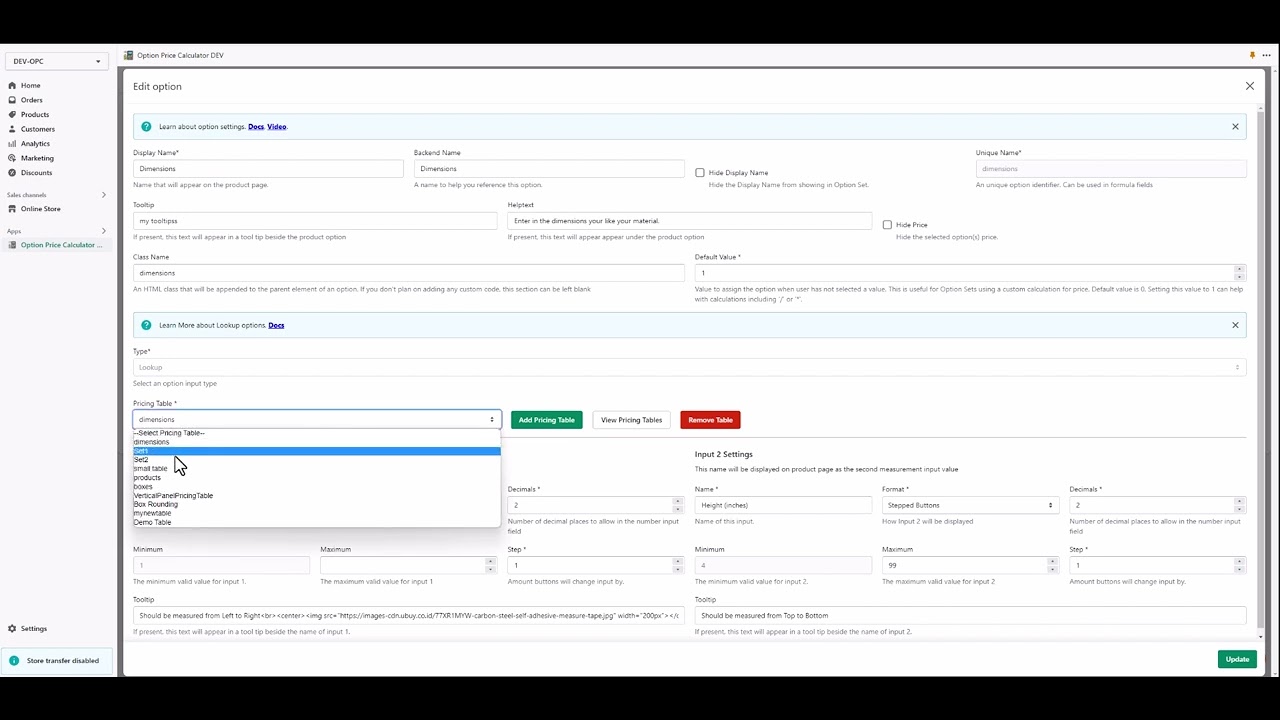
Task: Select 'Demo Table' pricing table
Action: [x=316, y=522]
